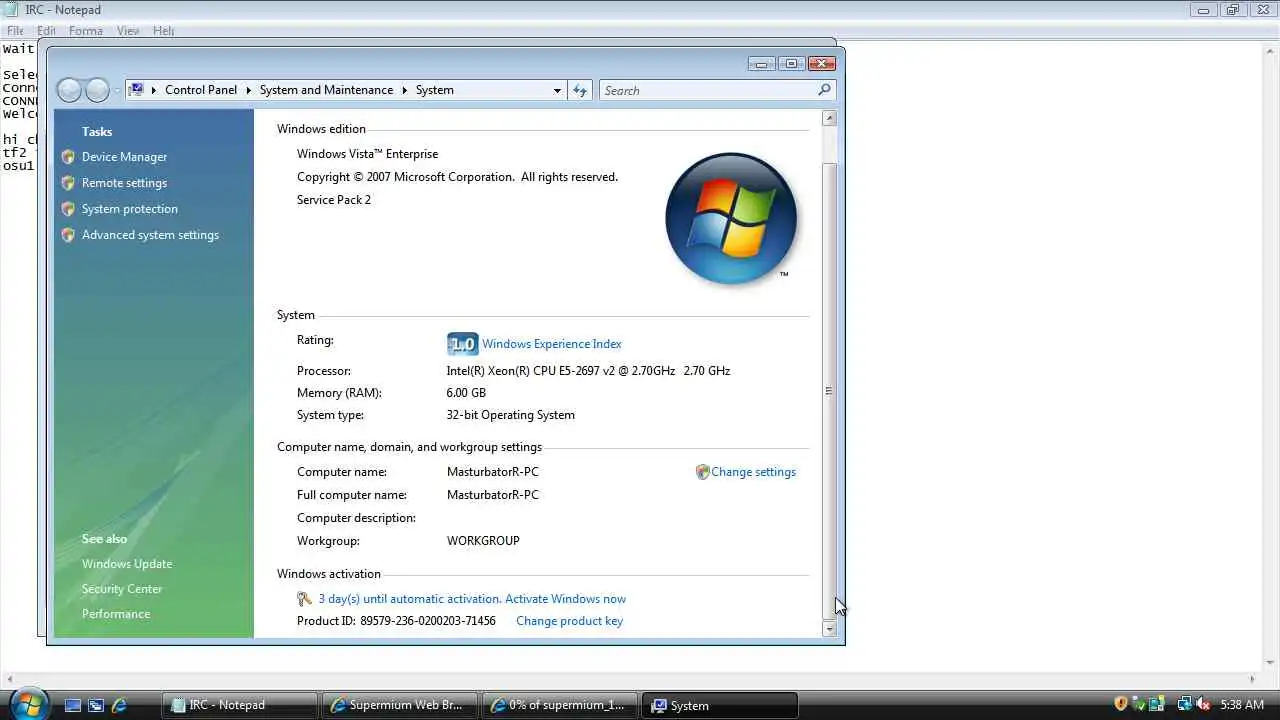Open the Device Manager task link
This screenshot has width=1280, height=720.
point(124,157)
